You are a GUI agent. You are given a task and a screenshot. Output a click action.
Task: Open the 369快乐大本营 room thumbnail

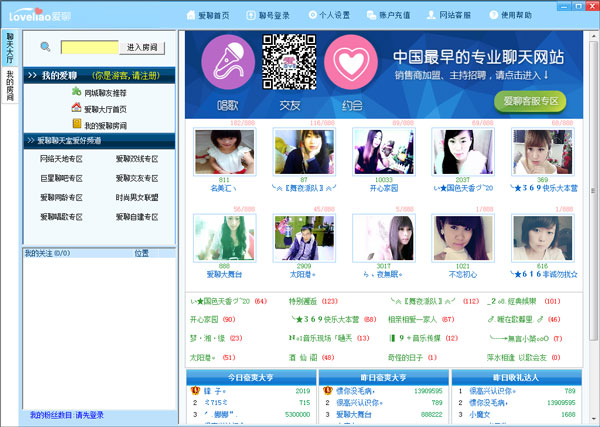click(543, 152)
